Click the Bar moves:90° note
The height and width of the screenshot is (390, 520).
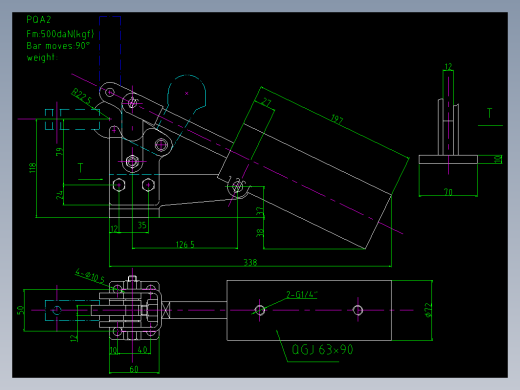click(58, 46)
